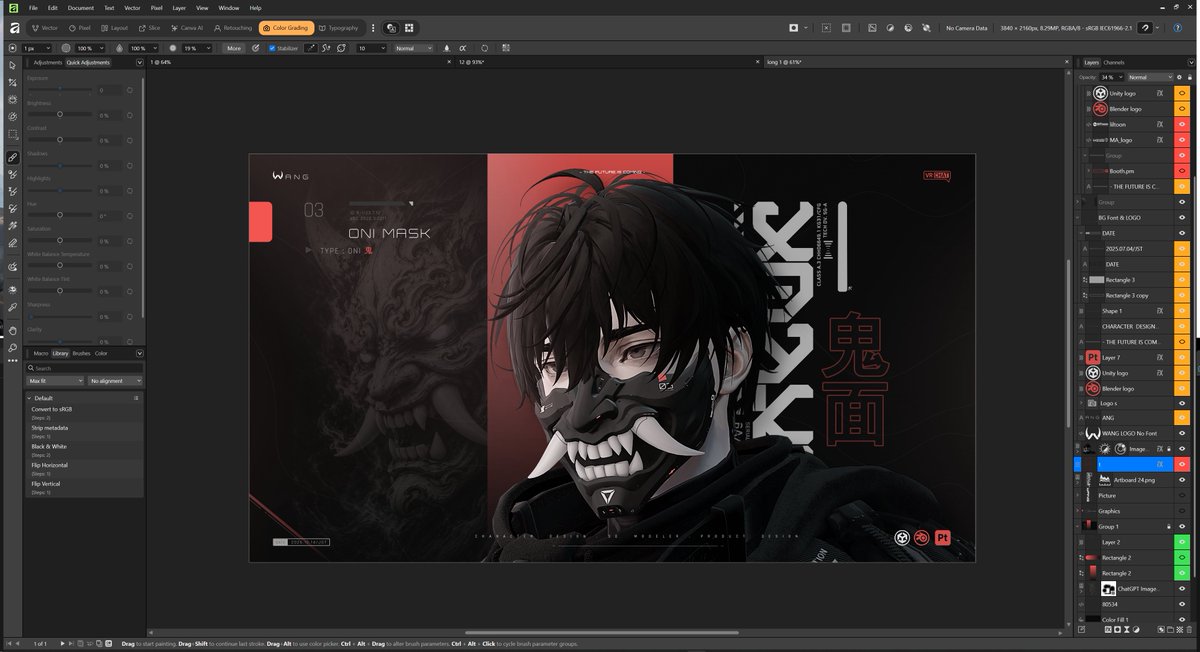
Task: Click the Layers panel gear settings icon
Action: pos(1180,77)
